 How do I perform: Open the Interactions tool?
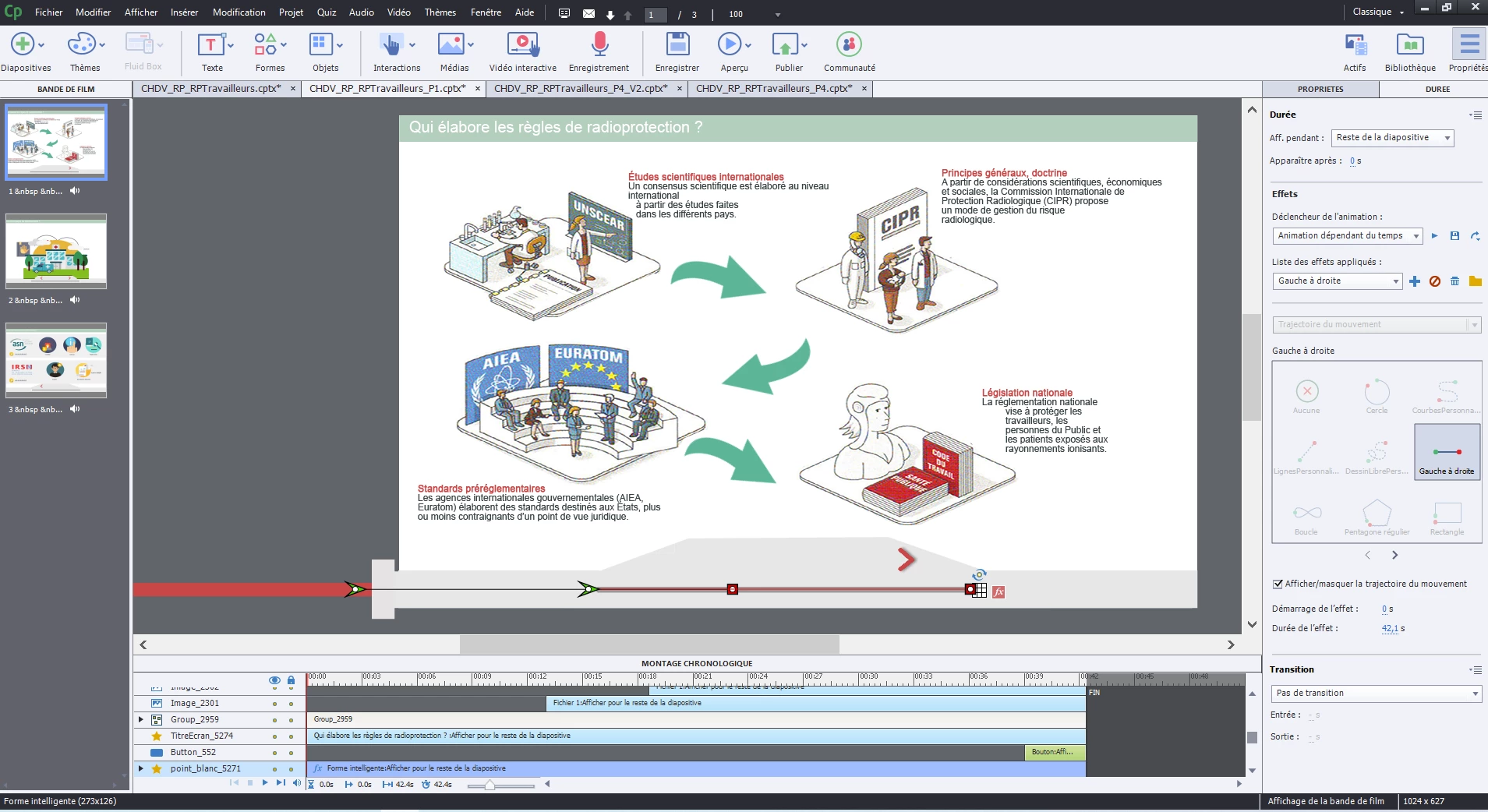click(397, 51)
